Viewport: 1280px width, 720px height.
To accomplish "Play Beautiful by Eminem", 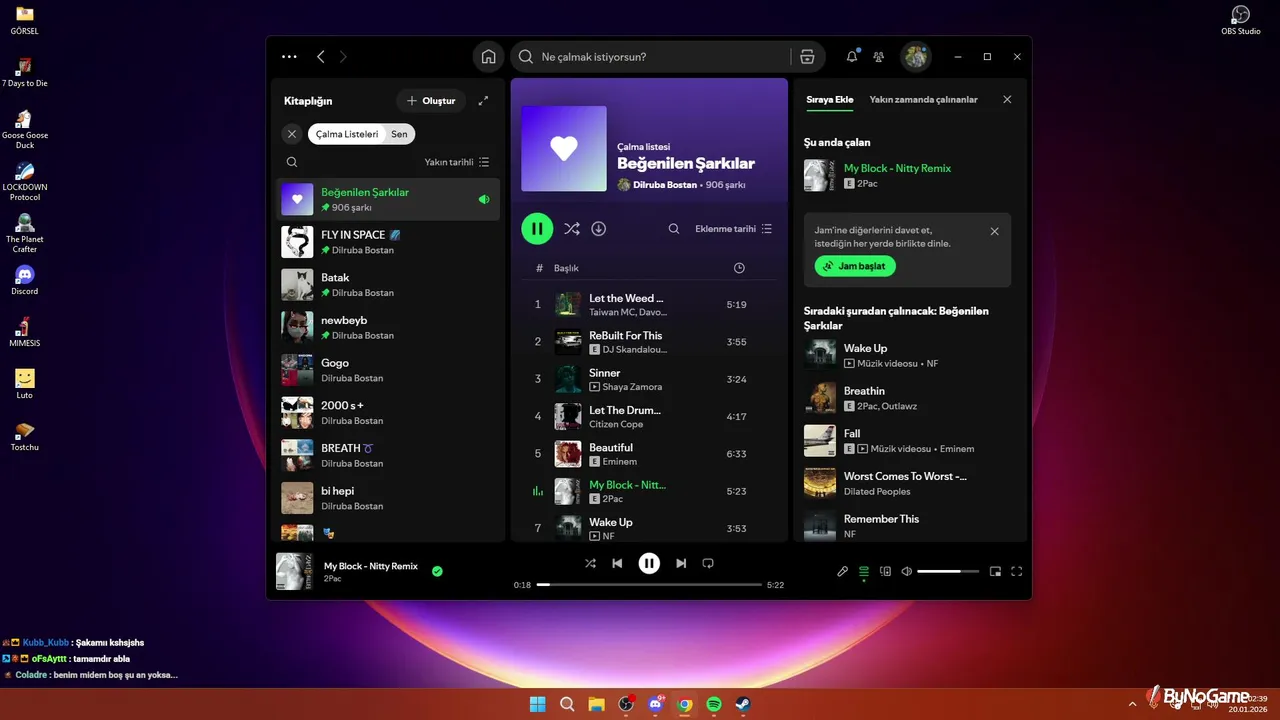I will tap(648, 454).
